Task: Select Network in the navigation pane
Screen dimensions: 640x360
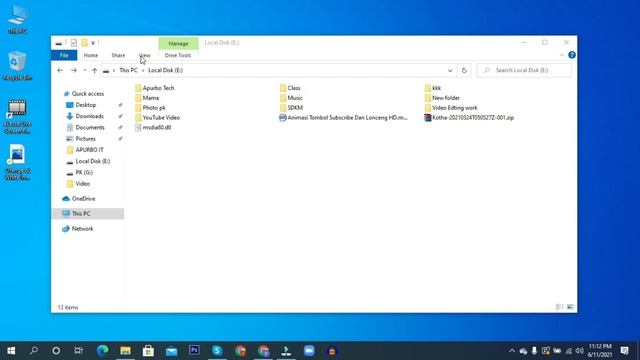Action: click(82, 229)
